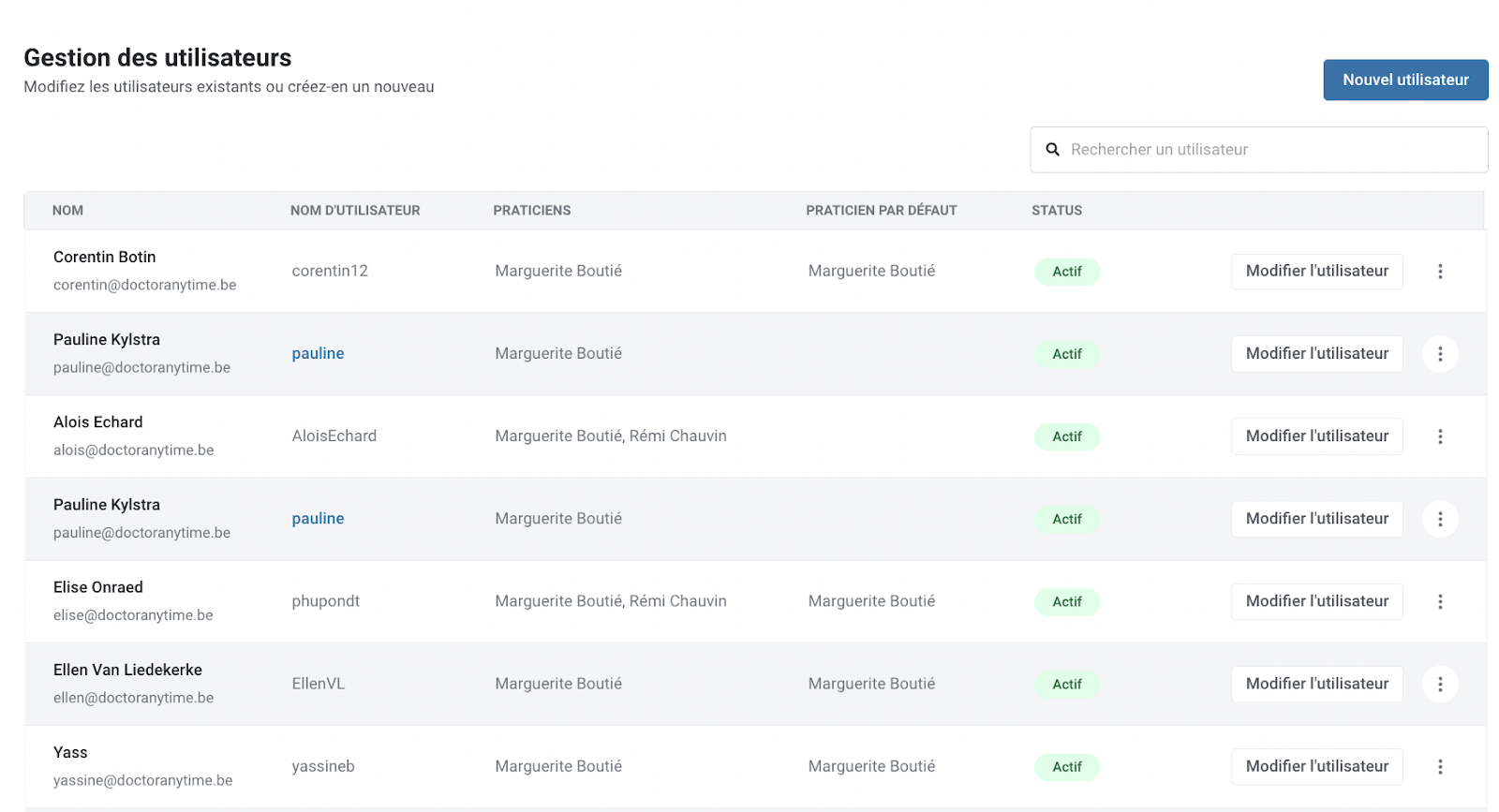
Task: Click username phupondt
Action: click(326, 601)
